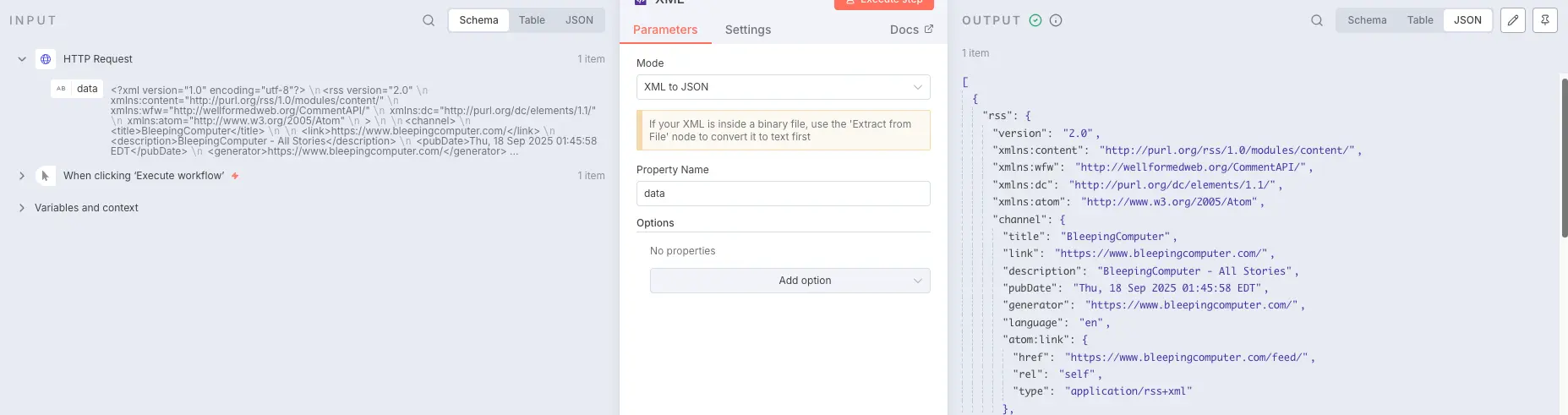Pin the output data with pin icon

[1545, 20]
